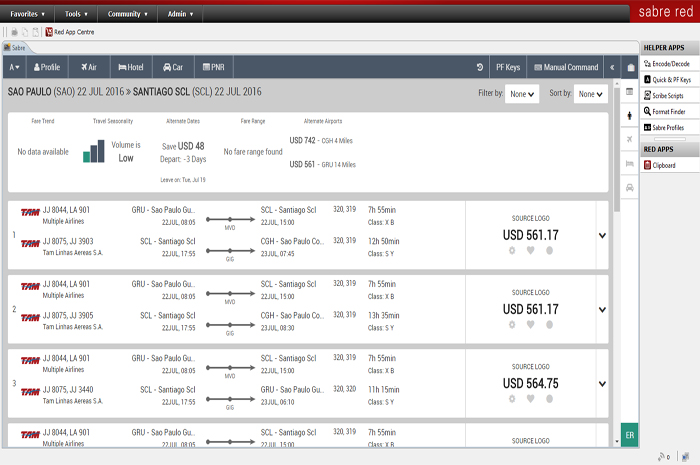Click circle icon under USD 564.75 price

tap(550, 399)
